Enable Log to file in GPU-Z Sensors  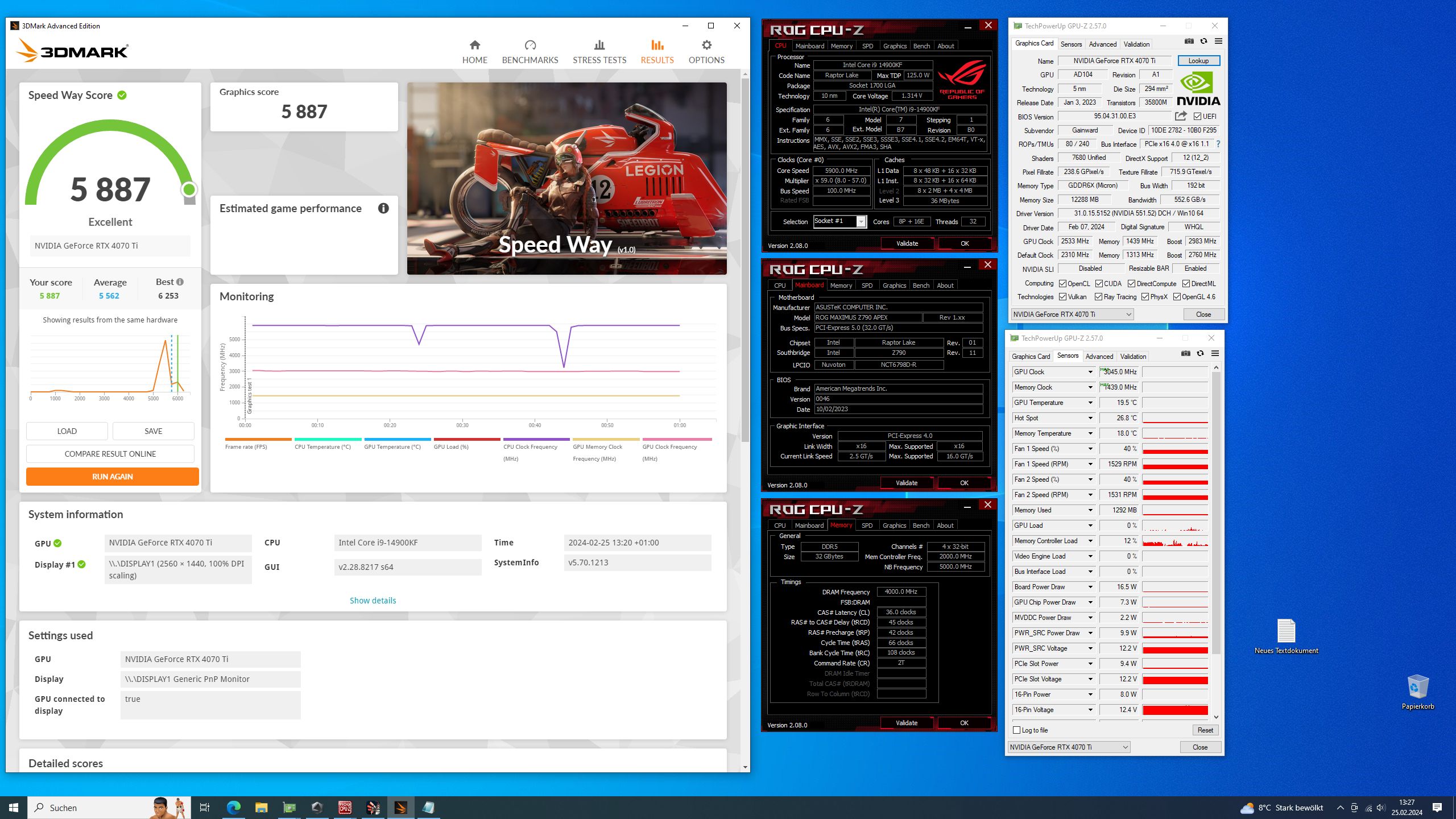point(1016,730)
